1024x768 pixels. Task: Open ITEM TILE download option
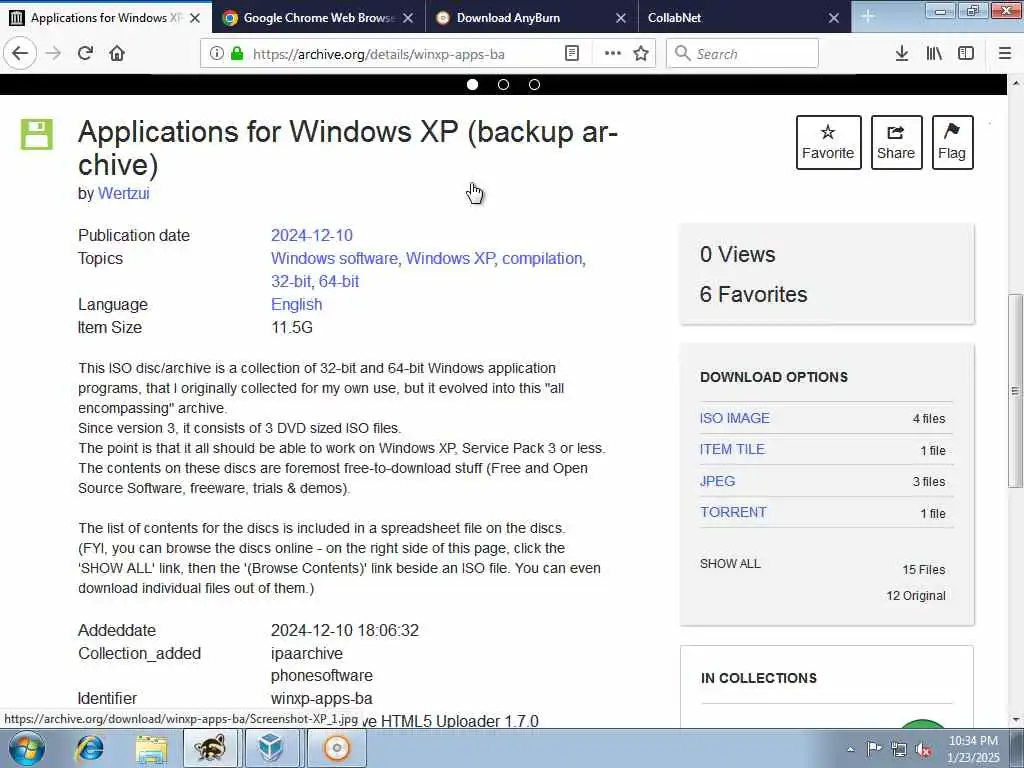(732, 449)
